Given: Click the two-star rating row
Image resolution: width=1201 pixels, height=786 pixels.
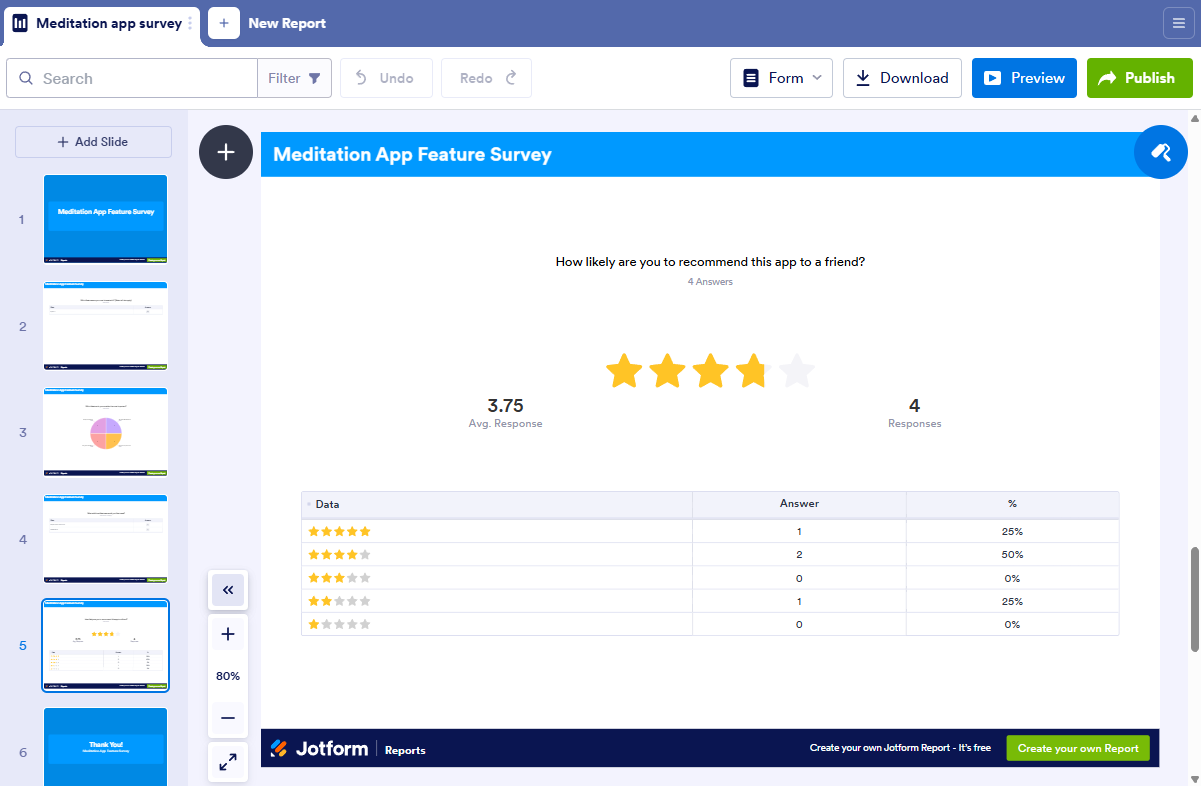Looking at the screenshot, I should (710, 601).
